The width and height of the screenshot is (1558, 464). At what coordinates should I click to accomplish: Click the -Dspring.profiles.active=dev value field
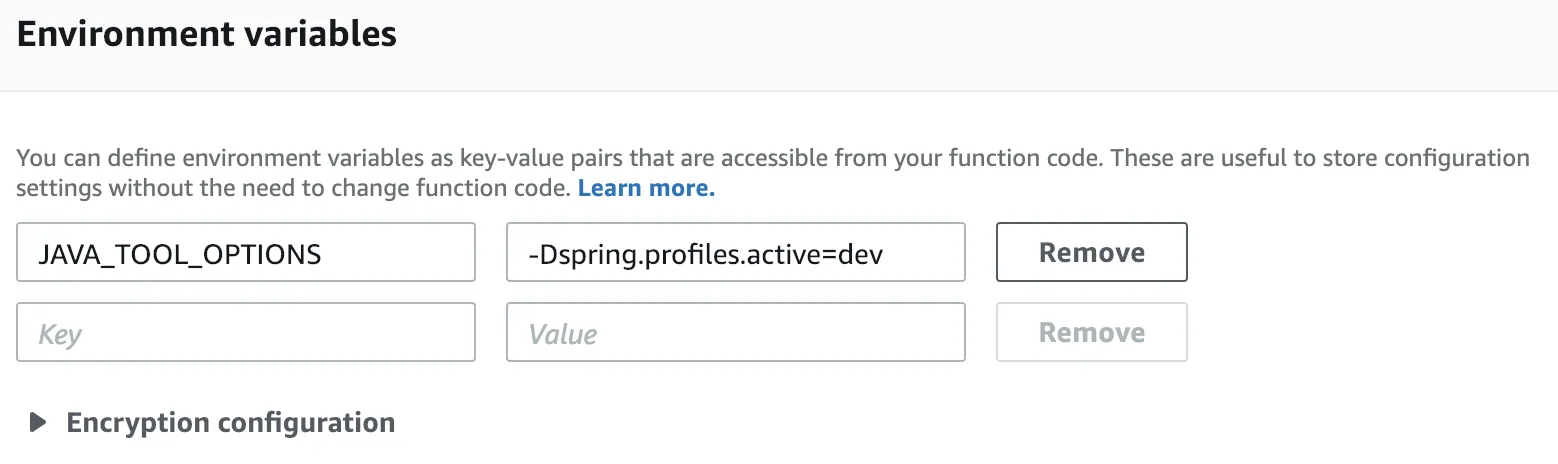point(735,253)
